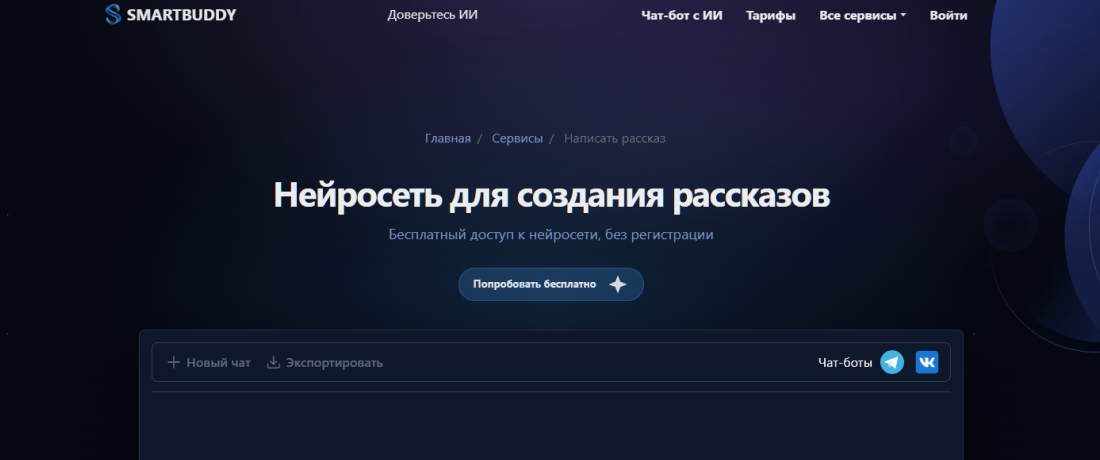Select the Сервисы breadcrumb link

click(517, 138)
